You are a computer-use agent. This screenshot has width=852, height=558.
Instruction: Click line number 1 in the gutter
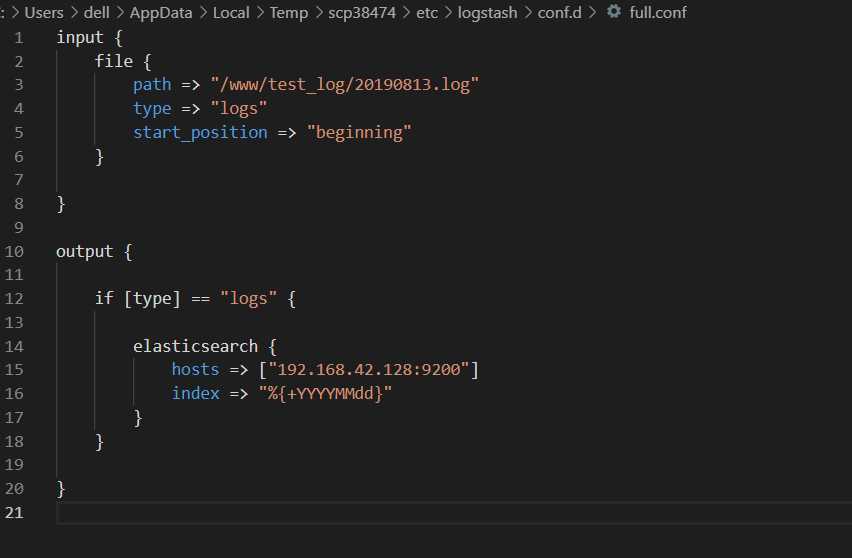pyautogui.click(x=19, y=37)
